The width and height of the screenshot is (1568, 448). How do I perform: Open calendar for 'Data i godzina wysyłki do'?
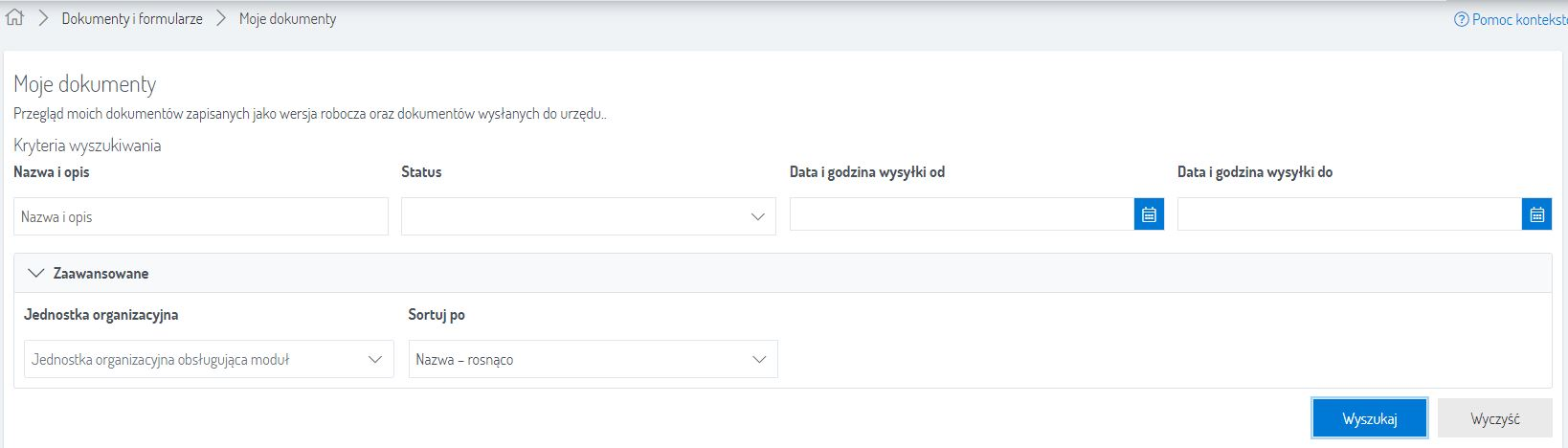pos(1536,215)
